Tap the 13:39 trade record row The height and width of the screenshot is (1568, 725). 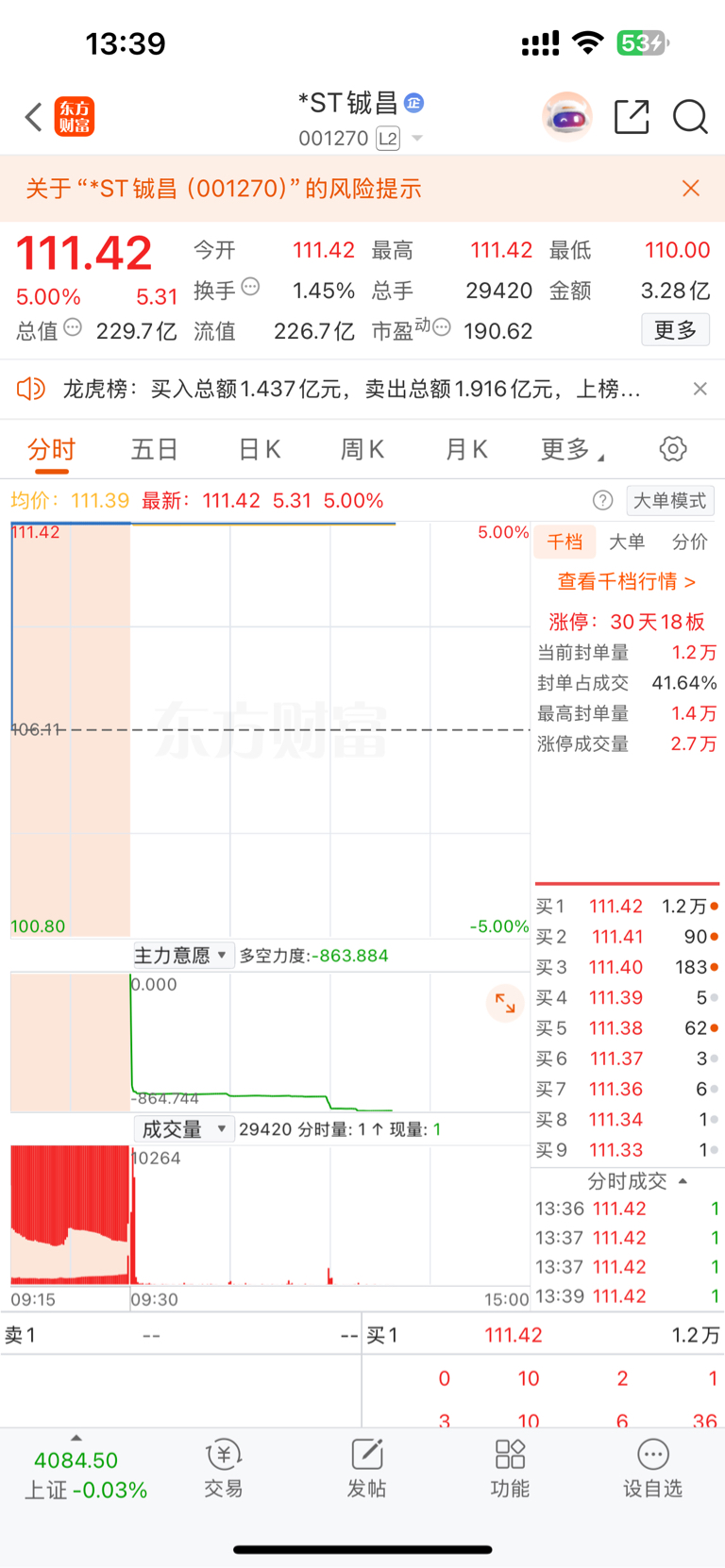tap(627, 1296)
